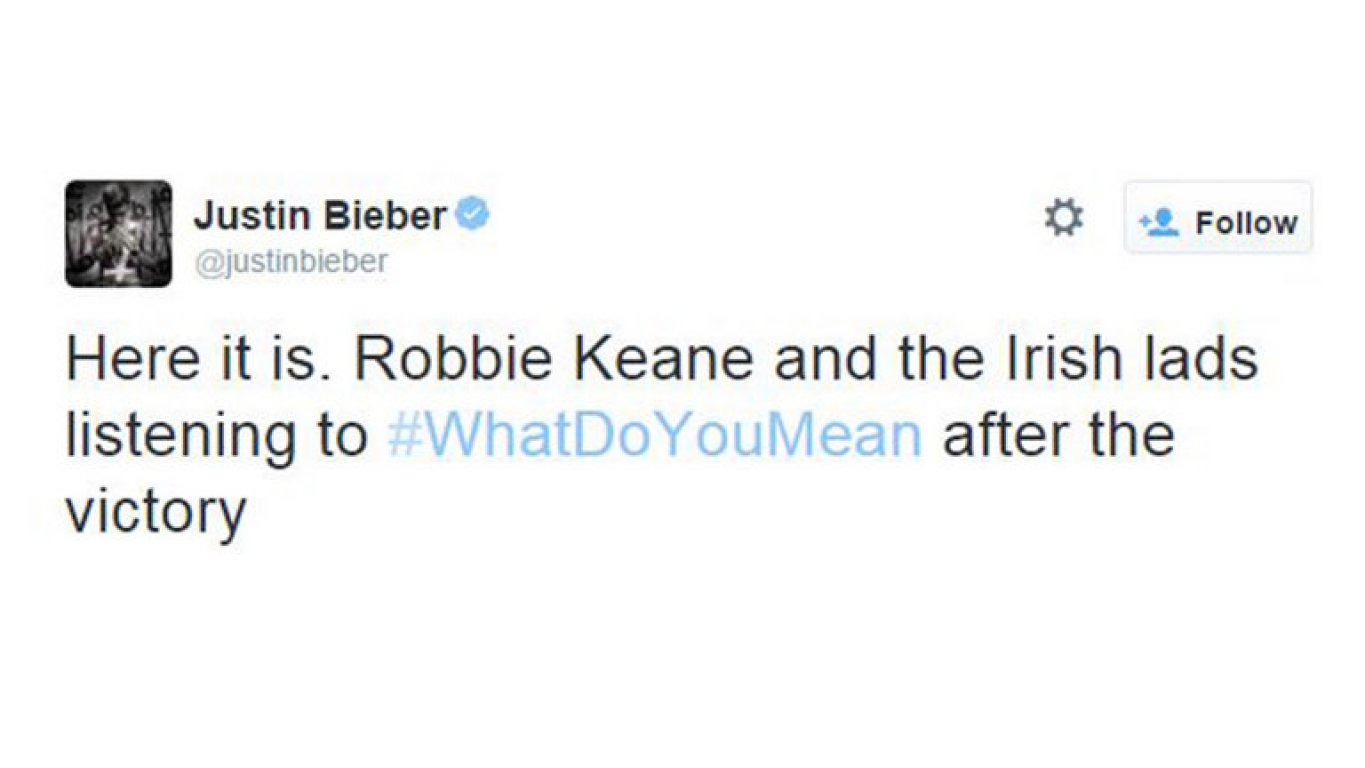Expand the gear icon's options menu

[x=1063, y=218]
